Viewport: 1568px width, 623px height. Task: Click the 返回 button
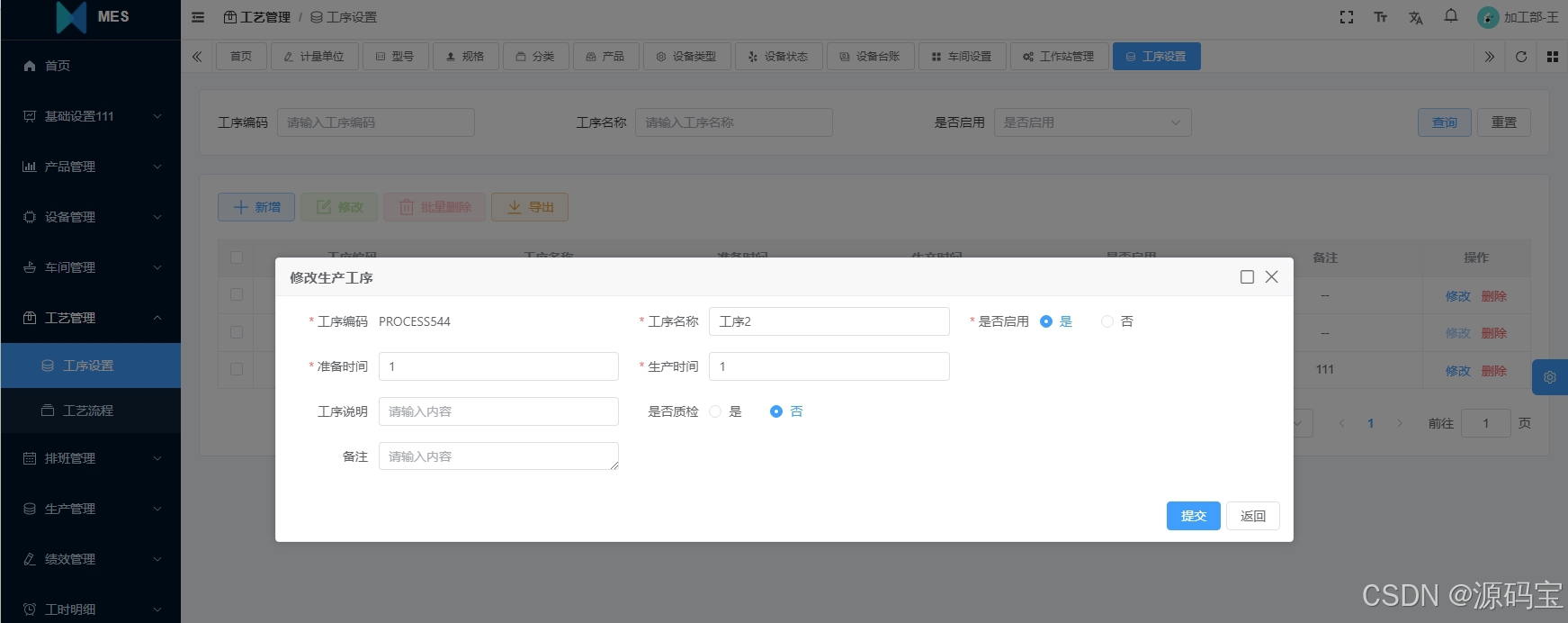(1253, 516)
